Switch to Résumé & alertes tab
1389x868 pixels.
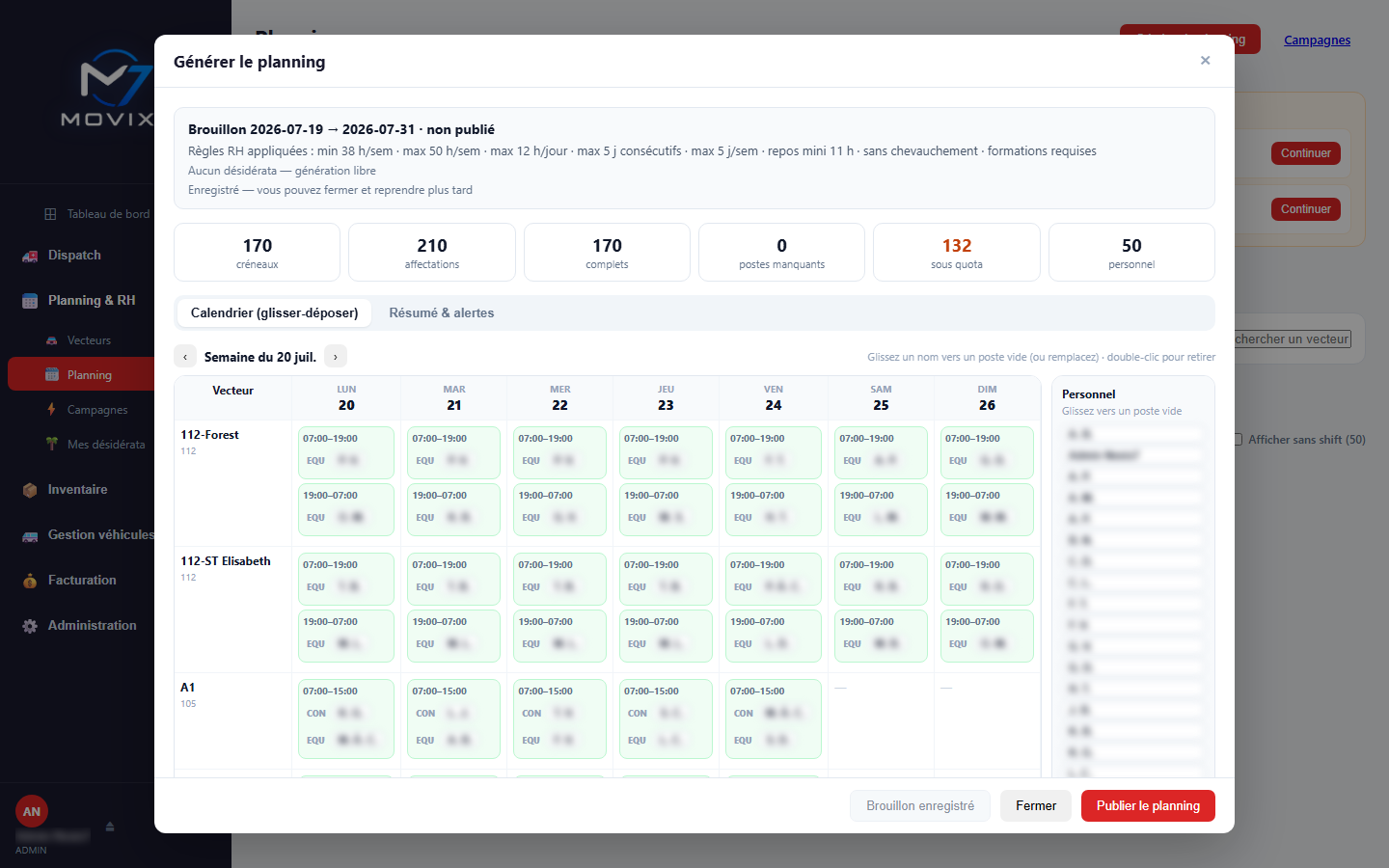[442, 312]
